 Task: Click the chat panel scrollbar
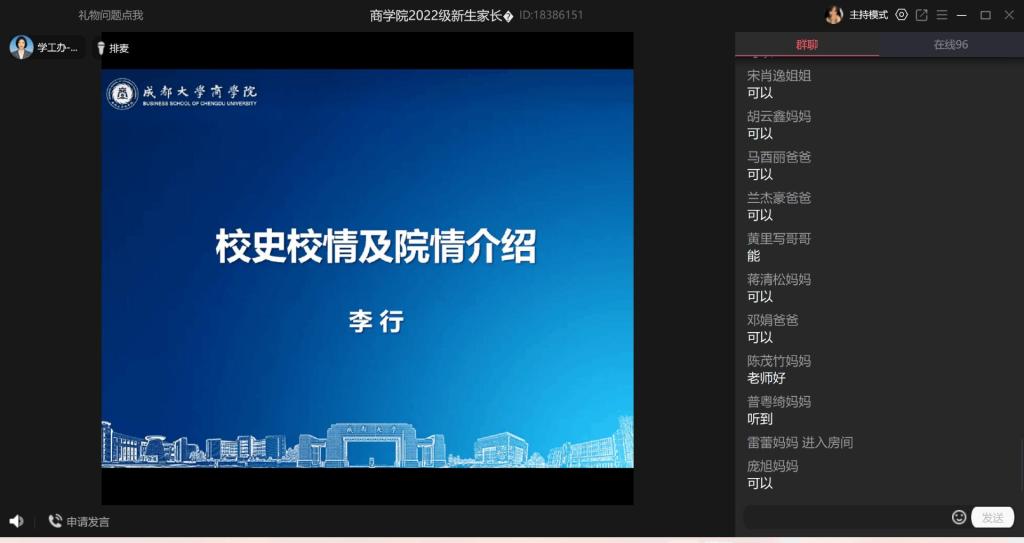[x=1021, y=467]
